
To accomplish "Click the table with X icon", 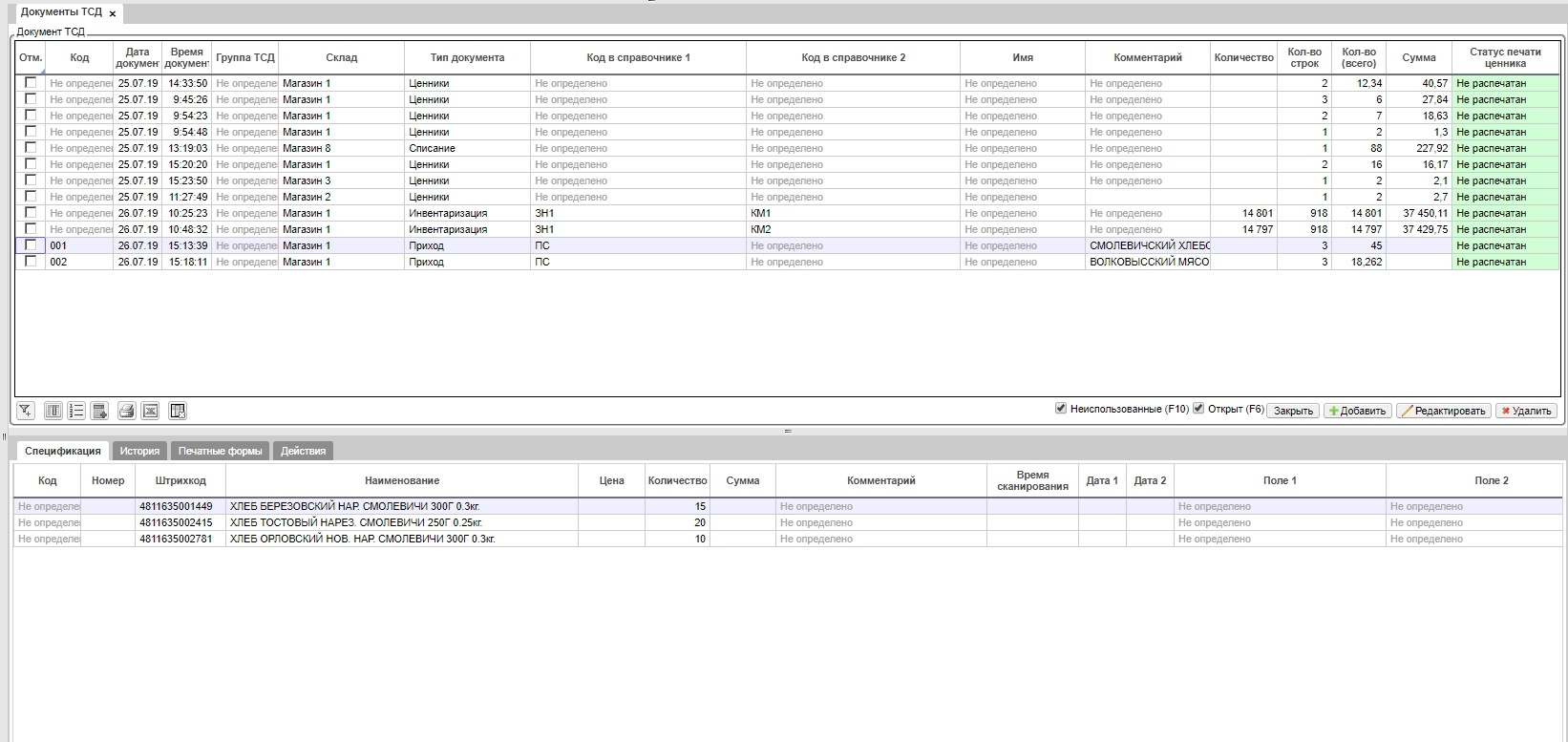I will (178, 411).
